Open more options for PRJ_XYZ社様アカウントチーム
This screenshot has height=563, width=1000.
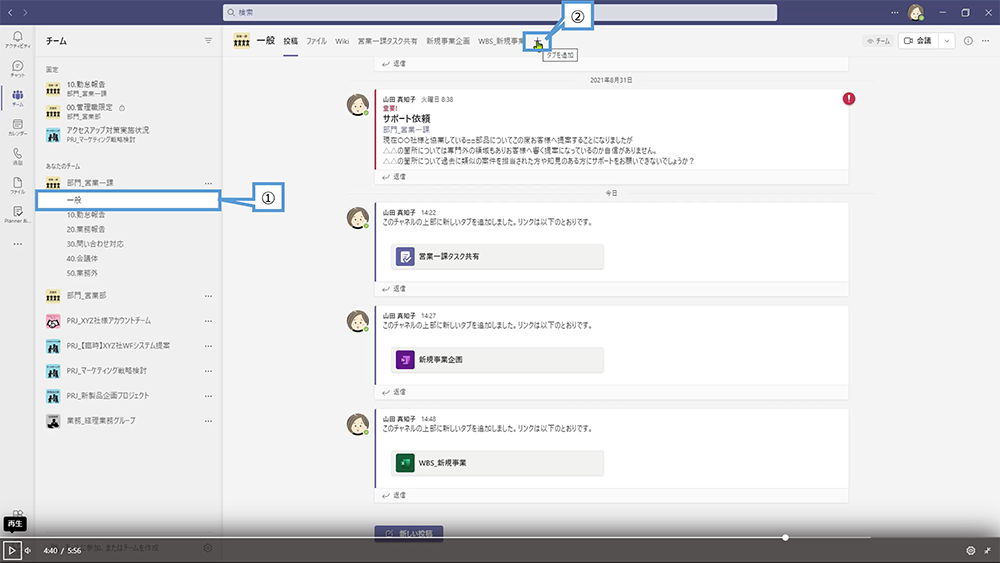tap(208, 321)
